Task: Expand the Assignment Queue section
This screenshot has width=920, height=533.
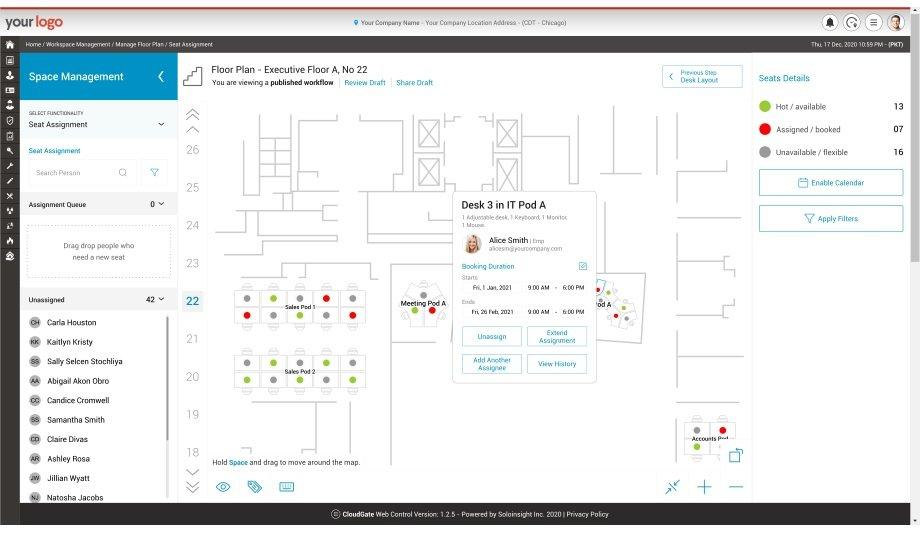Action: coord(161,204)
